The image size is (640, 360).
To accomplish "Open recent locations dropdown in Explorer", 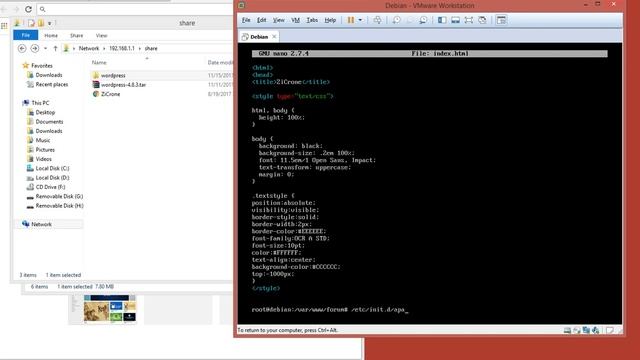I will tap(45, 49).
